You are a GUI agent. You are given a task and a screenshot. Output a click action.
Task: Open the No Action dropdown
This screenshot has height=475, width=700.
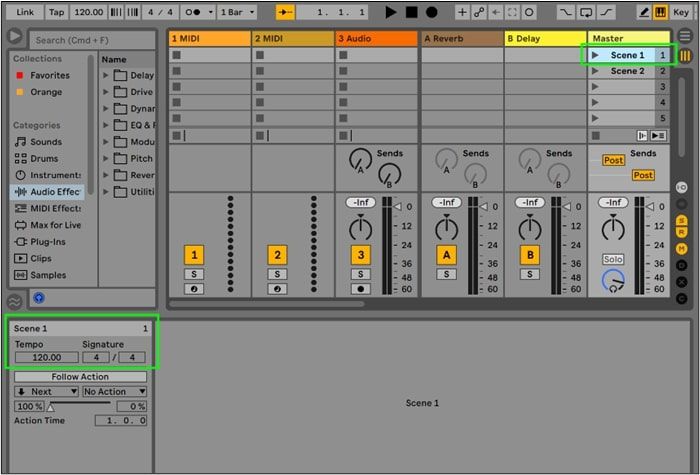coord(115,392)
